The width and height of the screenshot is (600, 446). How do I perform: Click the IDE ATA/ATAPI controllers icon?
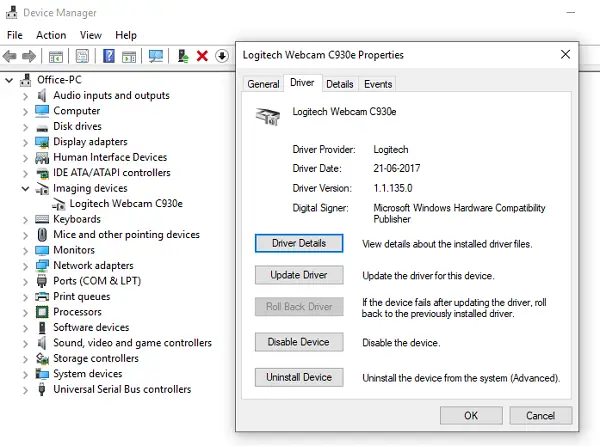coord(42,174)
